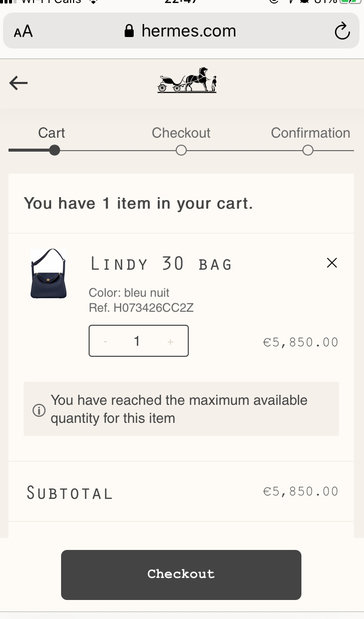Image resolution: width=364 pixels, height=619 pixels.
Task: Remove Lindy 30 bag with the X icon
Action: click(x=332, y=263)
